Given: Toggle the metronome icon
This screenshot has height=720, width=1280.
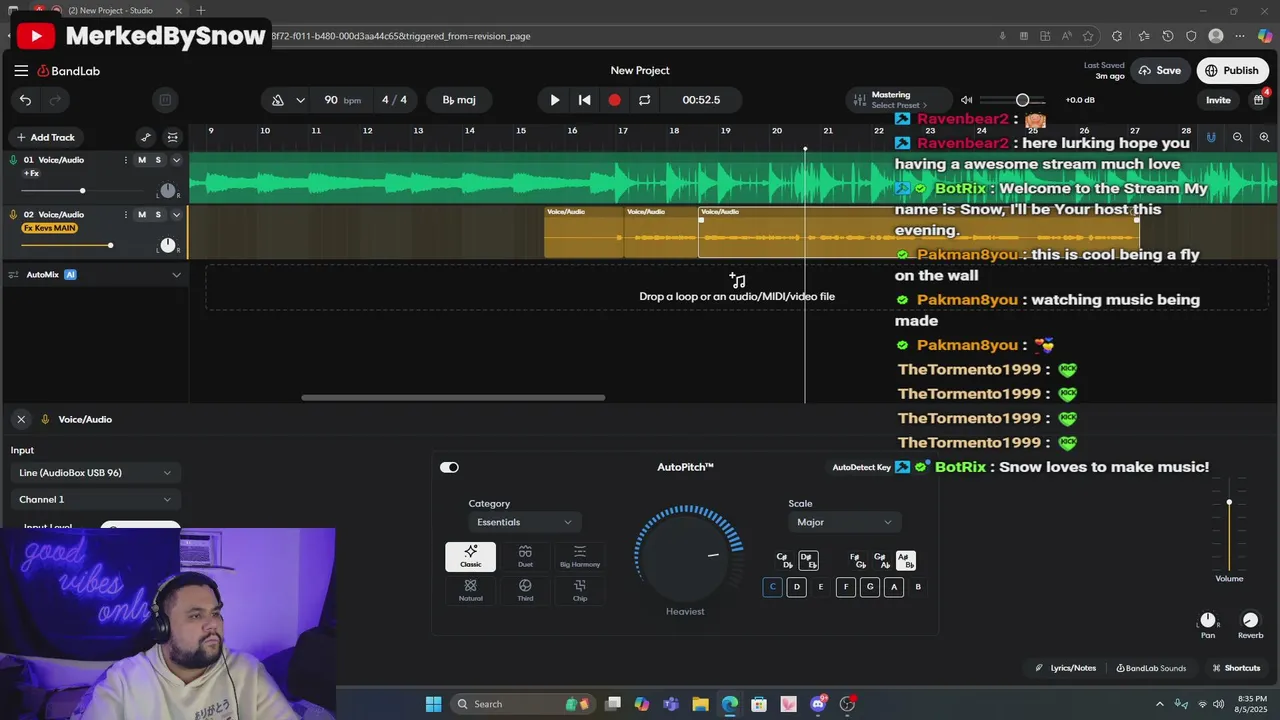Looking at the screenshot, I should tap(278, 100).
